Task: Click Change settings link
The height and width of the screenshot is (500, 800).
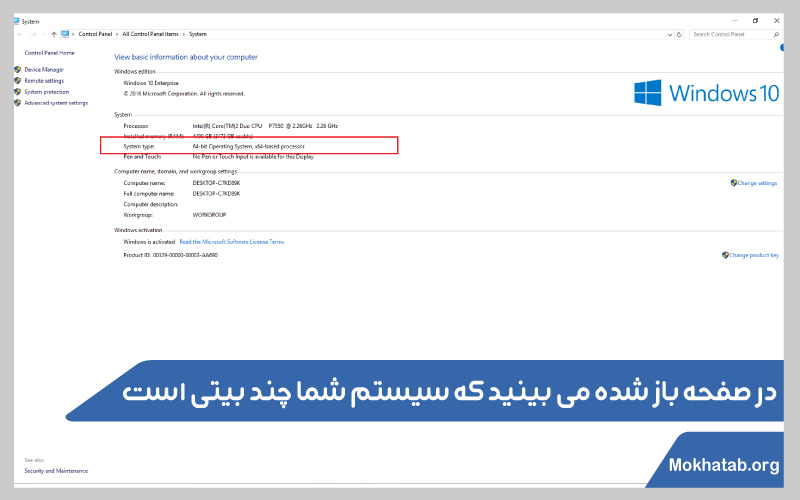Action: [757, 183]
